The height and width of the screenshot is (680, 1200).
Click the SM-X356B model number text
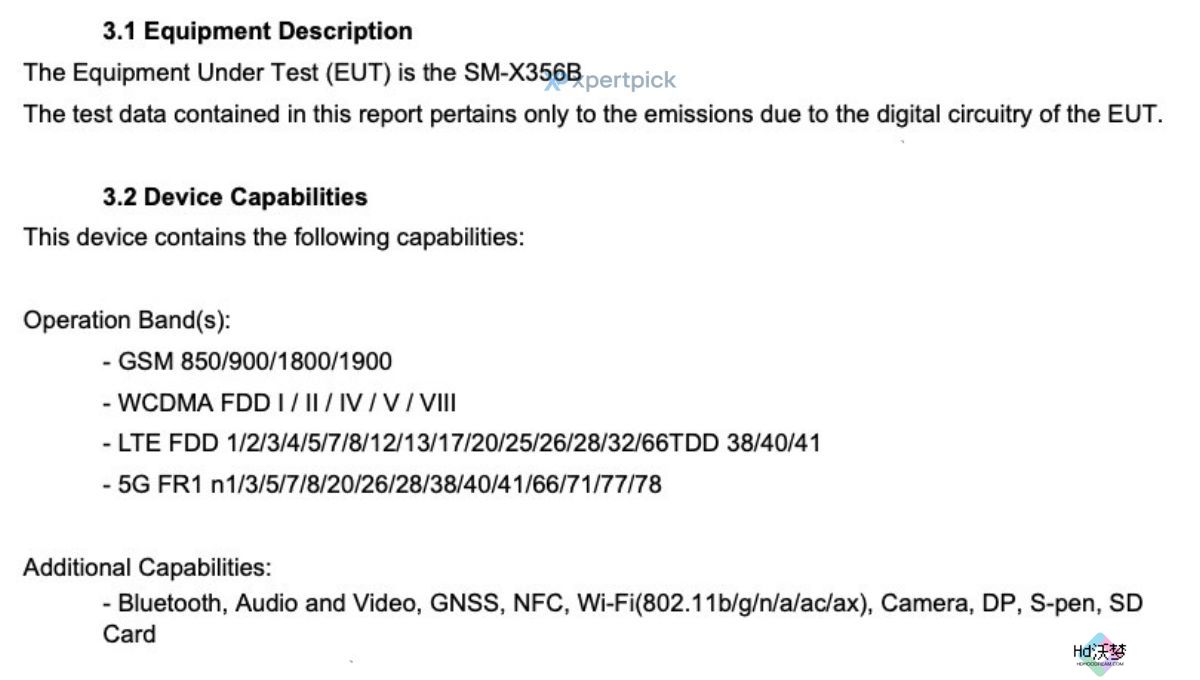[x=522, y=72]
